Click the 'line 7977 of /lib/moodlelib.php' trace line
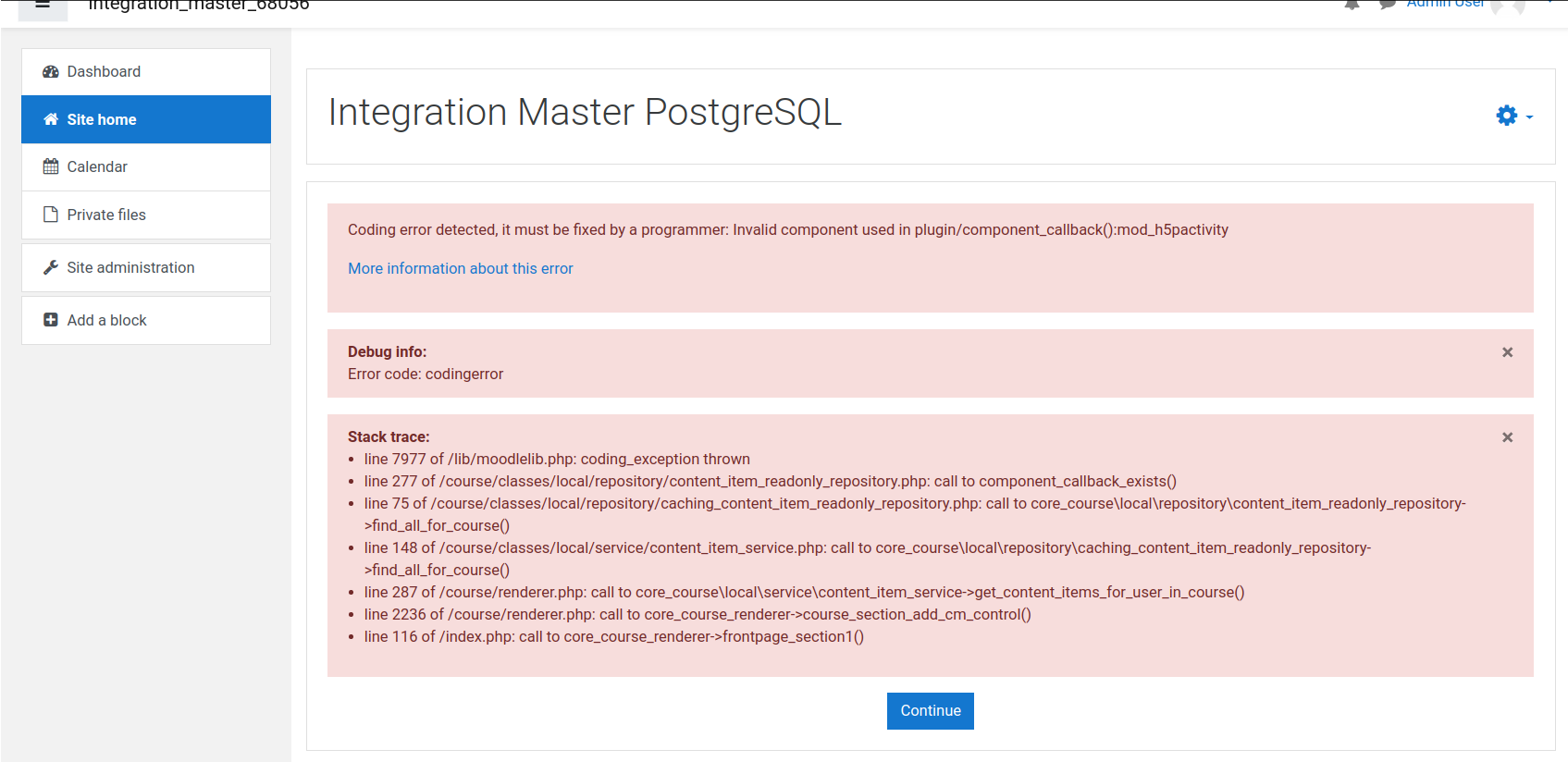 coord(557,459)
